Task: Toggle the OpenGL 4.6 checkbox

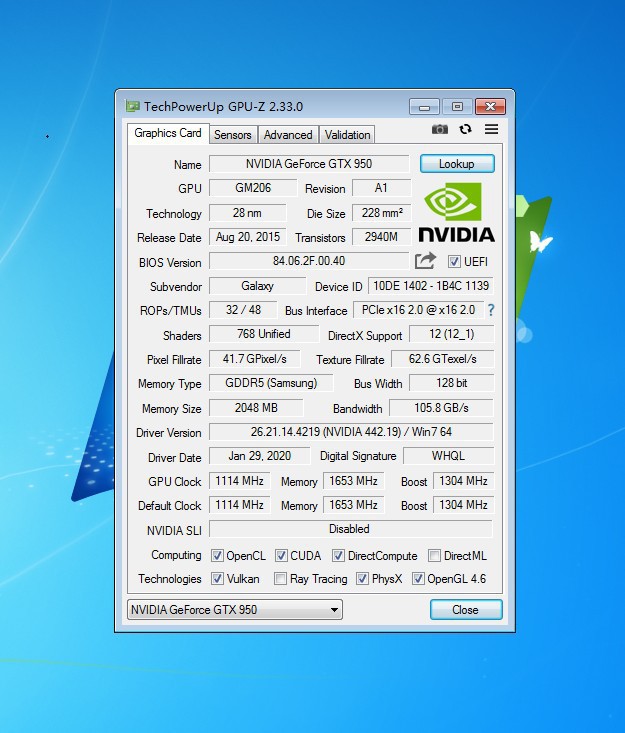Action: click(418, 579)
